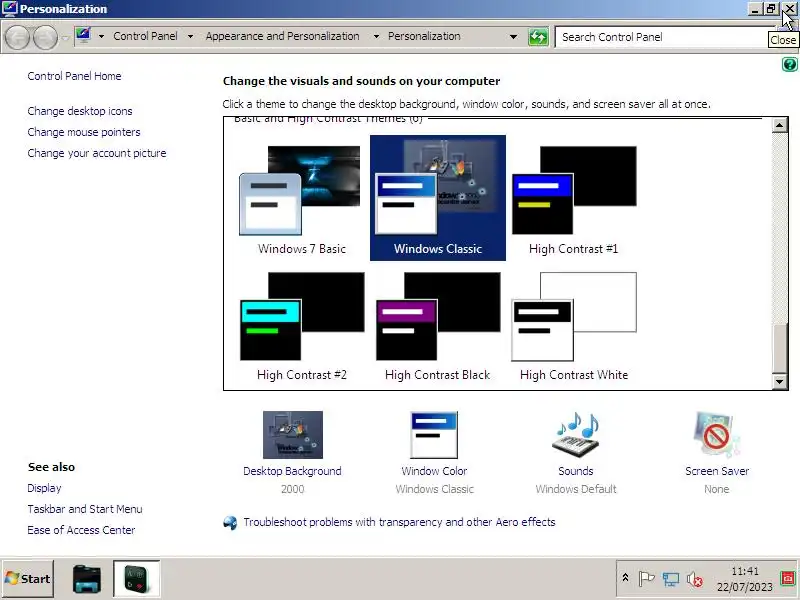The image size is (800, 600).
Task: Click the theme list scrollbar thumb
Action: 779,348
